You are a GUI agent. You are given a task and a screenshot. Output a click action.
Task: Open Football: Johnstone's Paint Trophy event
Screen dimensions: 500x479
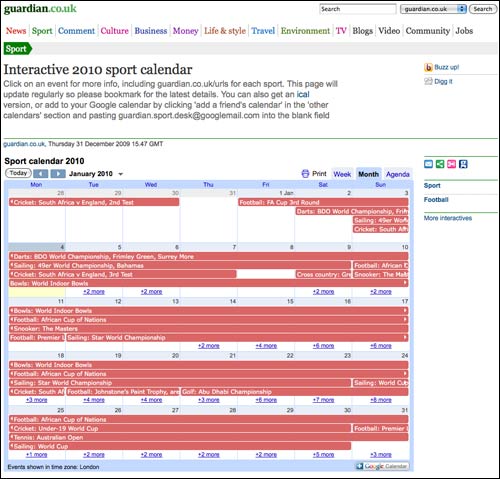point(123,392)
